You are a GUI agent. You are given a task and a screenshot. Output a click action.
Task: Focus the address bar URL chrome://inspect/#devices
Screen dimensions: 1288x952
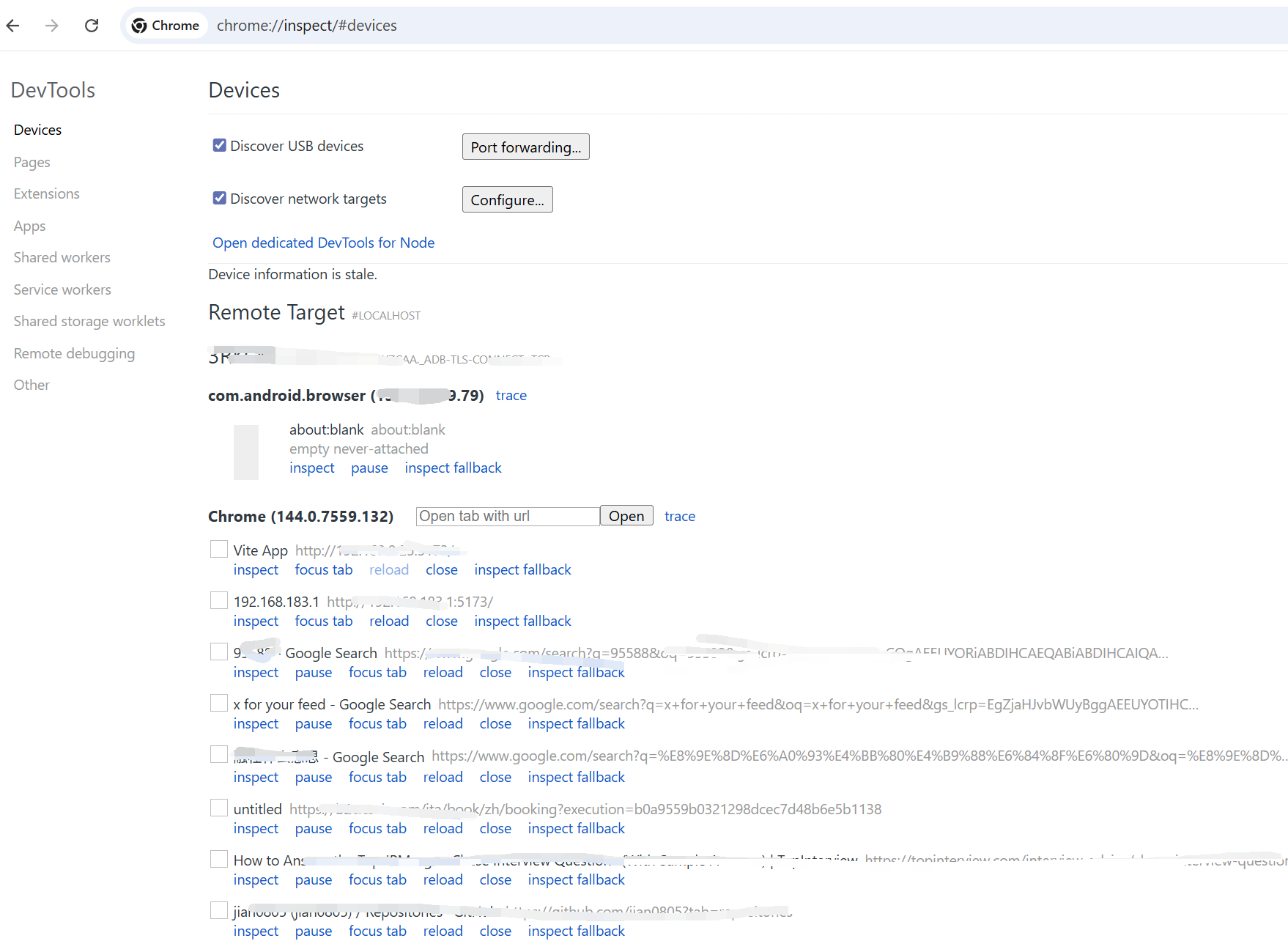[307, 26]
